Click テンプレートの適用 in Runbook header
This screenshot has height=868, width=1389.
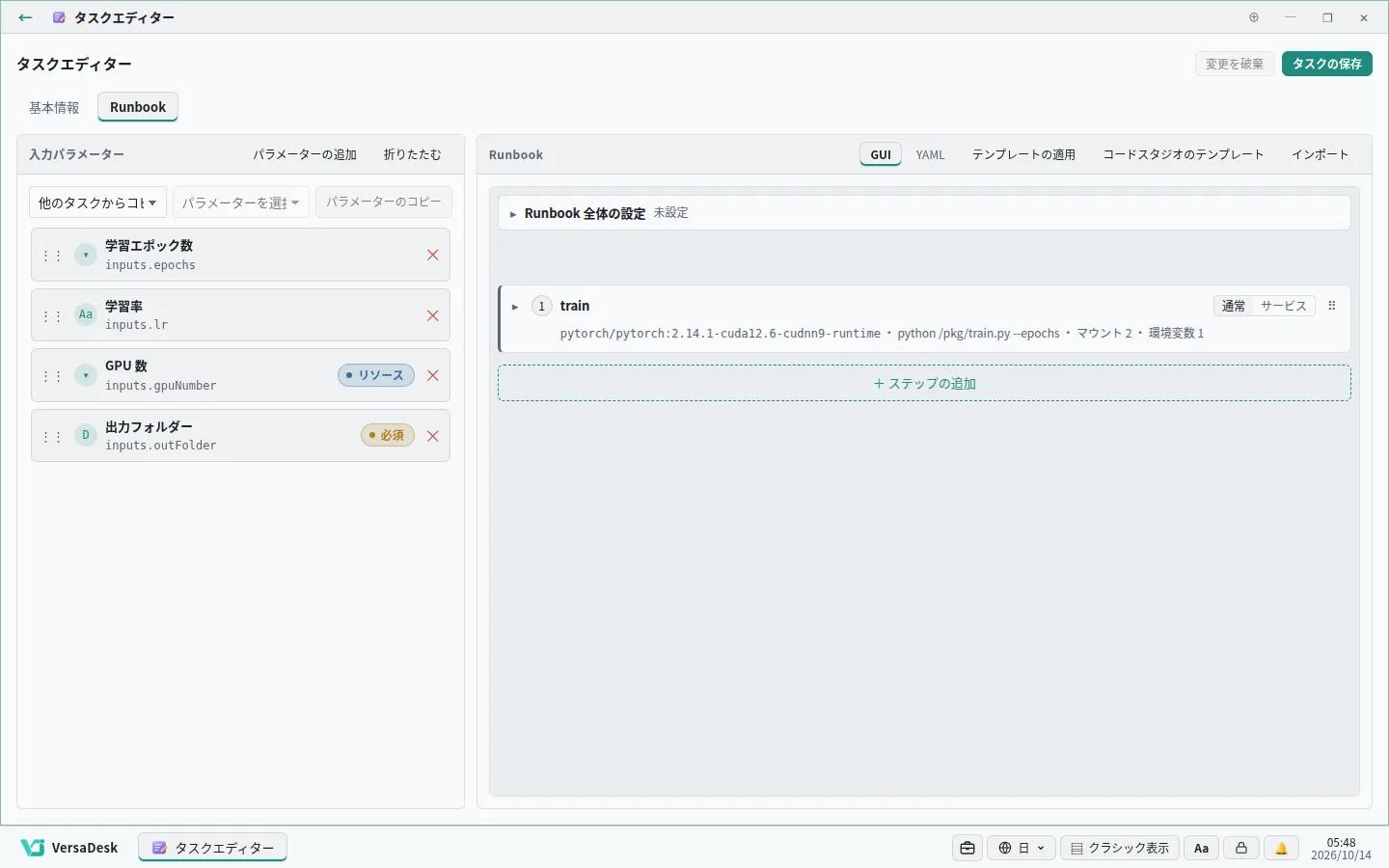[x=1023, y=154]
